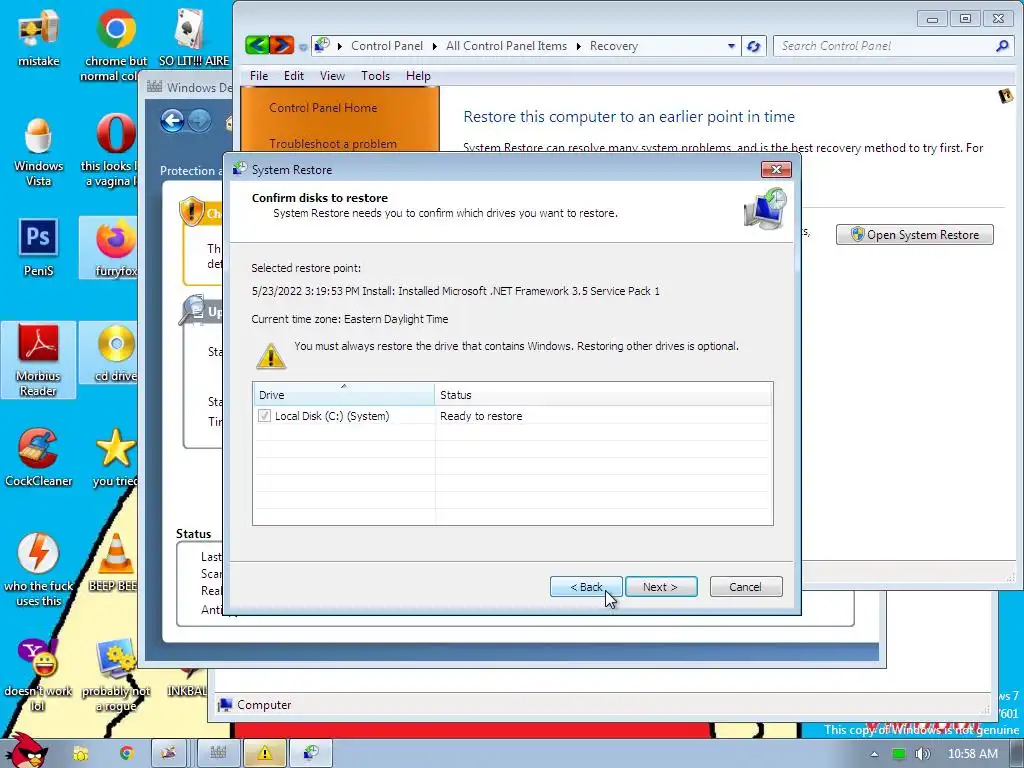The width and height of the screenshot is (1024, 768).
Task: Click the 10:58 AM taskbar clock
Action: pyautogui.click(x=972, y=754)
